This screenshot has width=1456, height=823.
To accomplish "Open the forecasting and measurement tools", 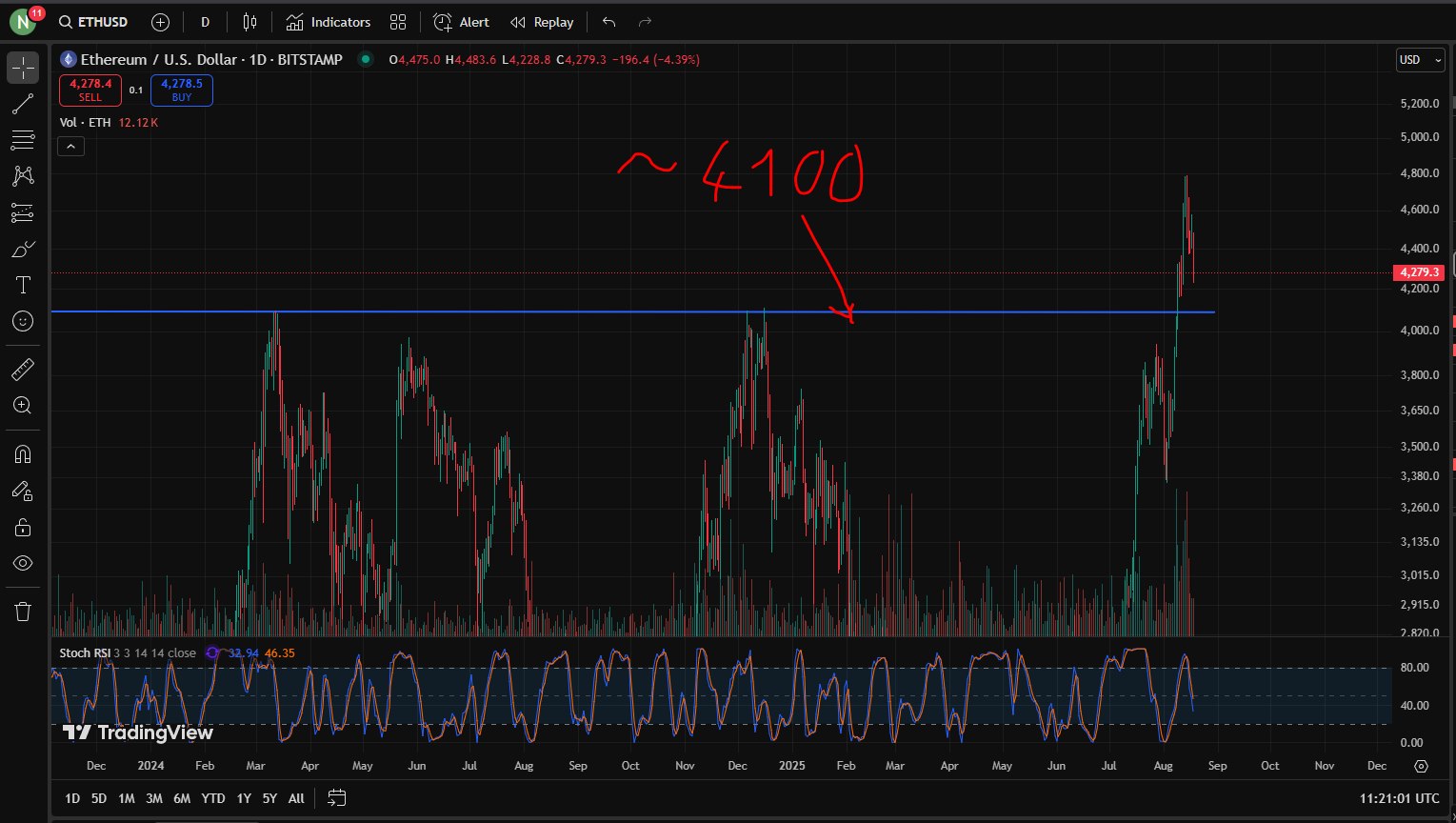I will pyautogui.click(x=23, y=212).
